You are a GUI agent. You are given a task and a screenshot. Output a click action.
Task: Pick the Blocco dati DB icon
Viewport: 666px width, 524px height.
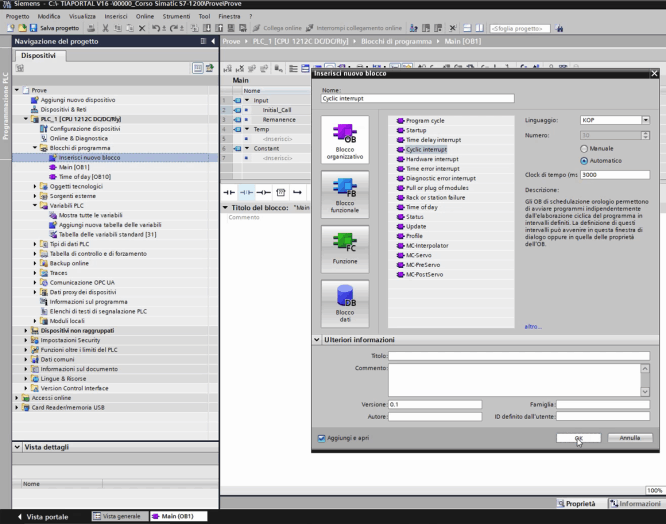click(345, 304)
